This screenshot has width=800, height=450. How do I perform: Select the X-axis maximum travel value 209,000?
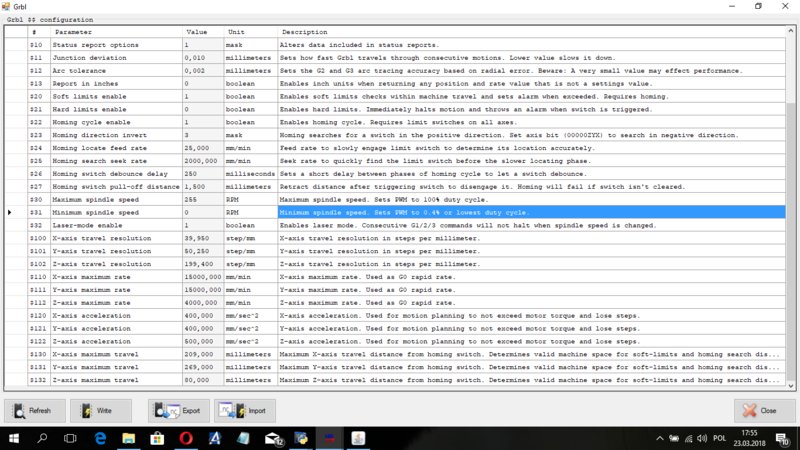click(203, 354)
